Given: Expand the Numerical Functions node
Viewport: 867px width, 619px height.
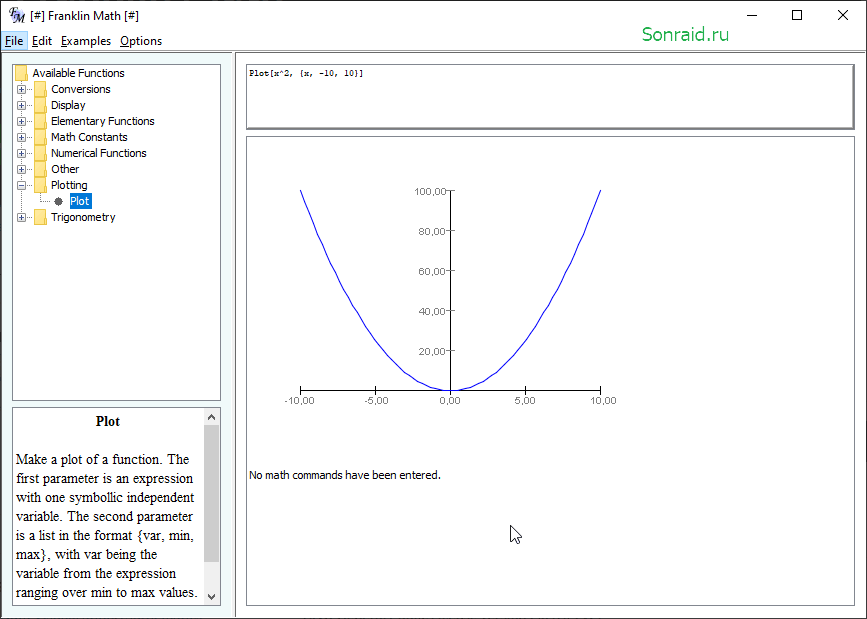Looking at the screenshot, I should (21, 153).
